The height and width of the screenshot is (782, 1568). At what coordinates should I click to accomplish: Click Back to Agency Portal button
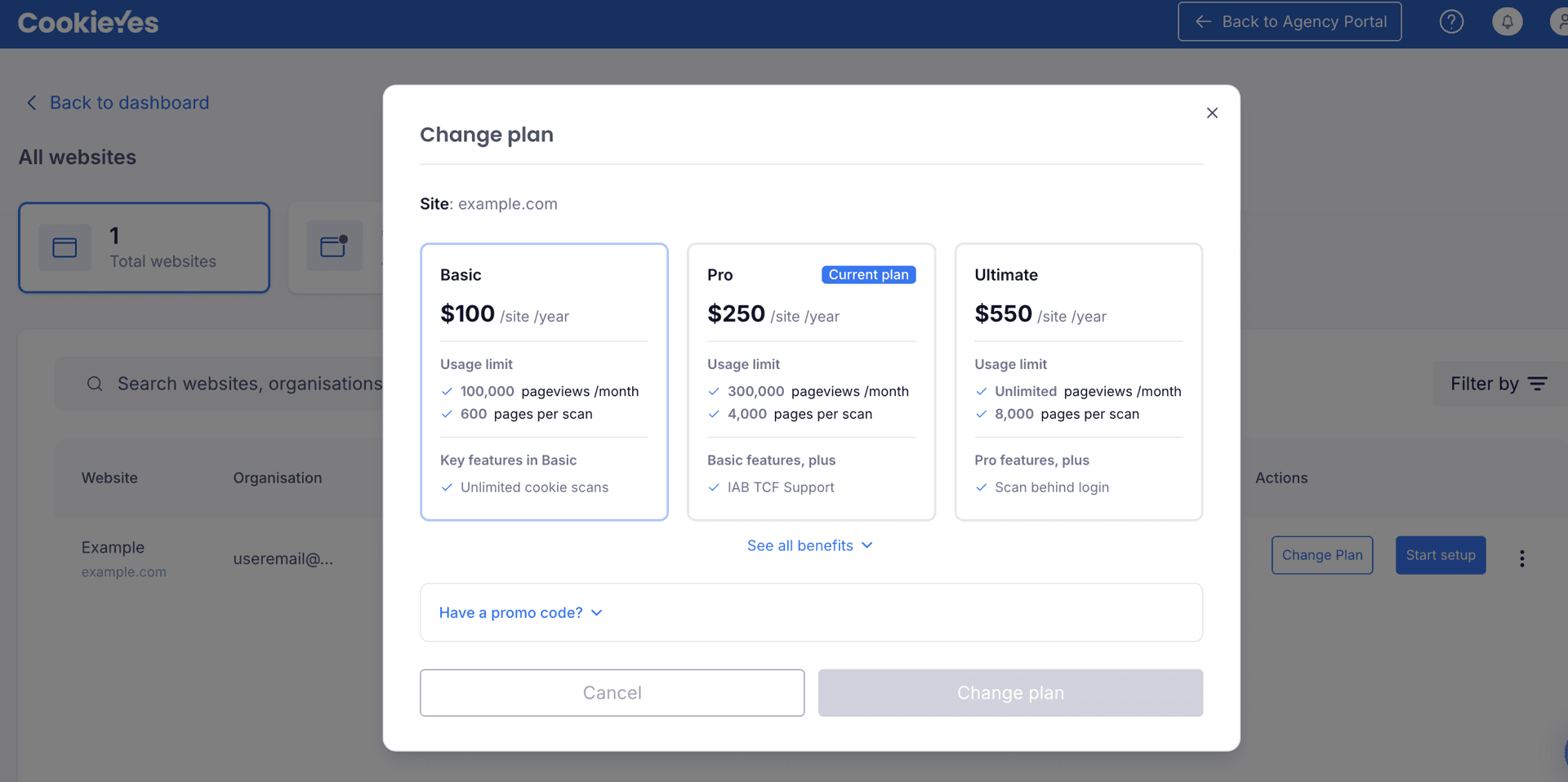(1290, 22)
